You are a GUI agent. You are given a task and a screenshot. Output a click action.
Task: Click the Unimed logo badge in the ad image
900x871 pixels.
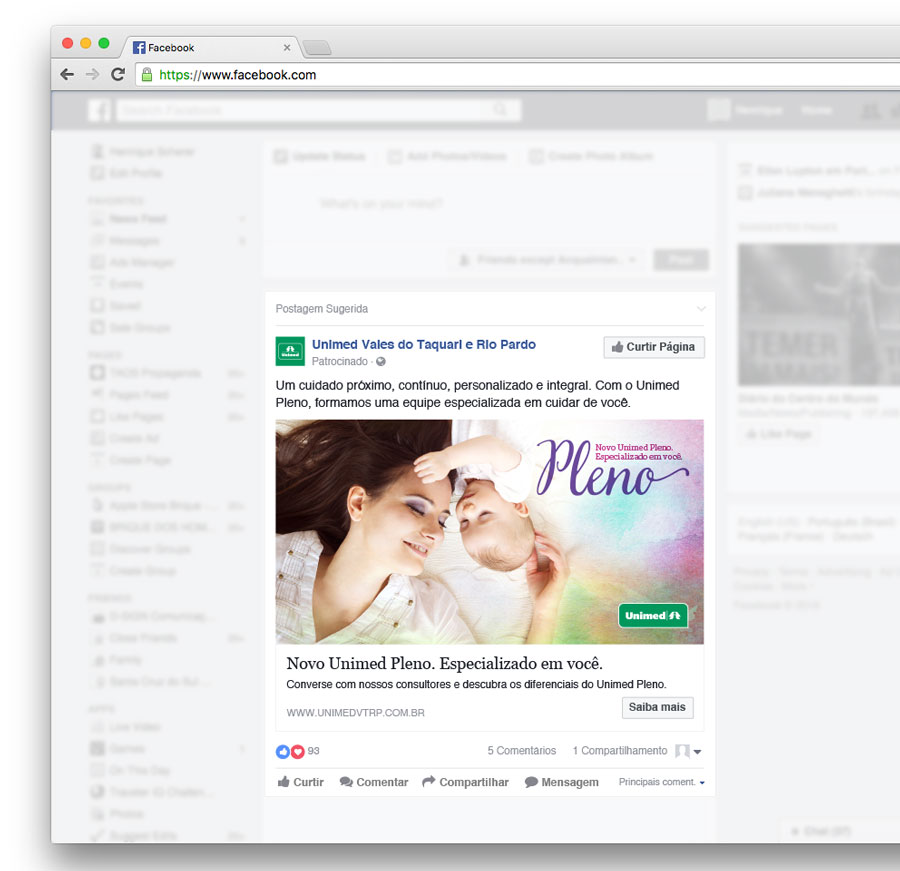[x=653, y=615]
